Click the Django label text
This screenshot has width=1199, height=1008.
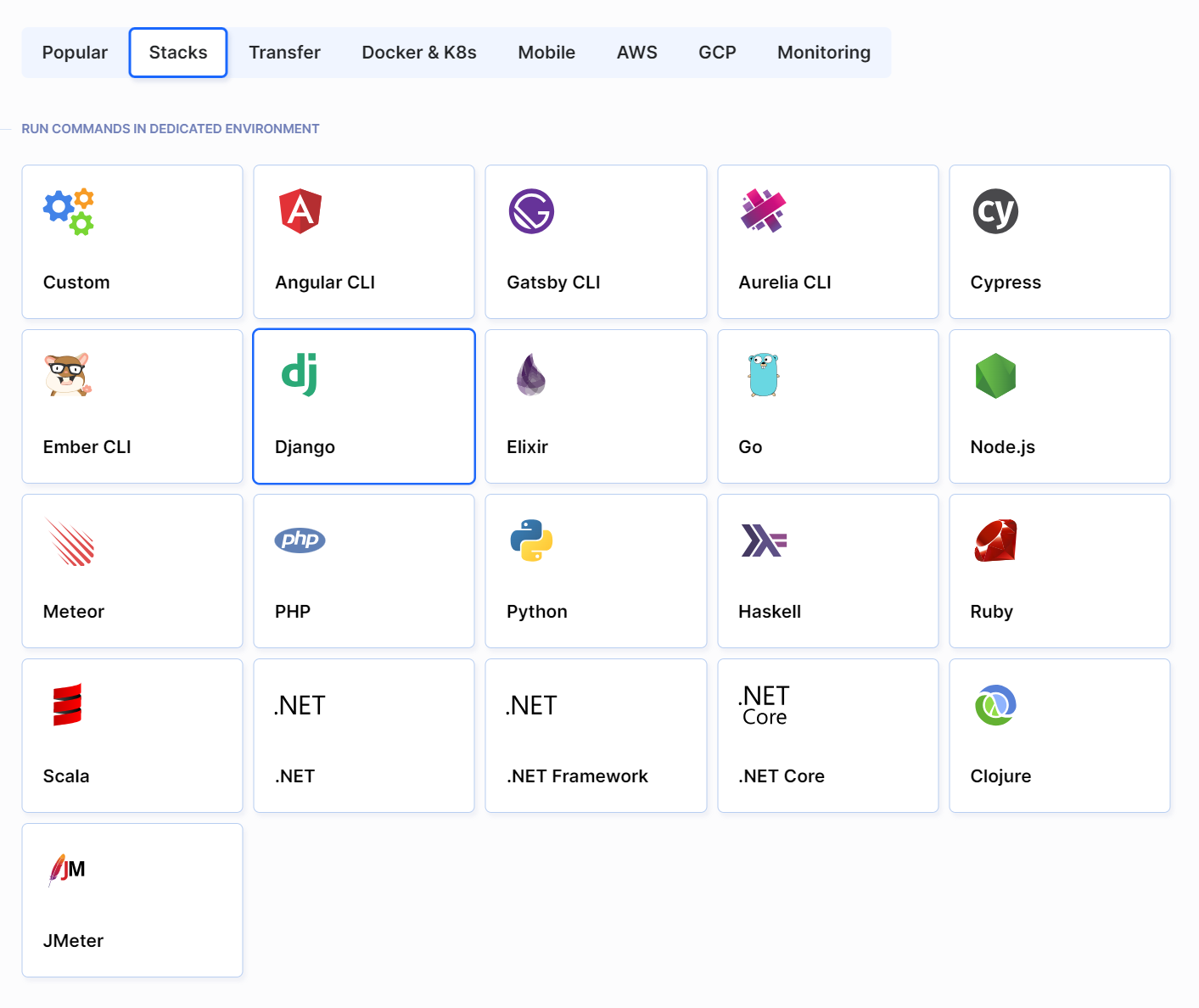(305, 447)
